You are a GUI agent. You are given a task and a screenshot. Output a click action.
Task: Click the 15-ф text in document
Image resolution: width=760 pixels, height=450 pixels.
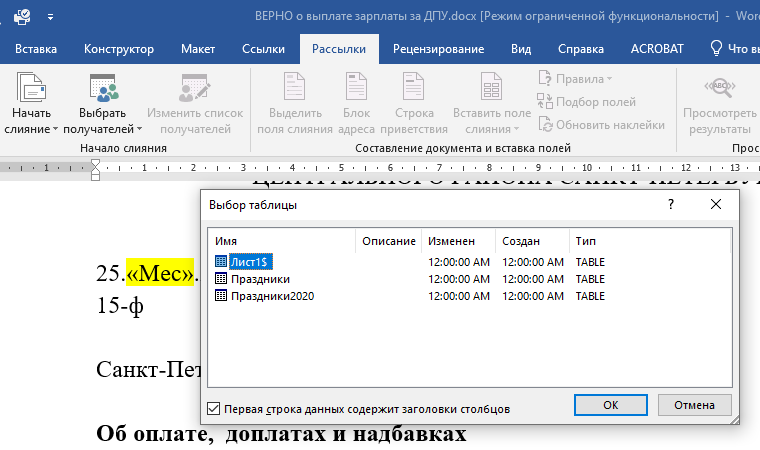[120, 305]
